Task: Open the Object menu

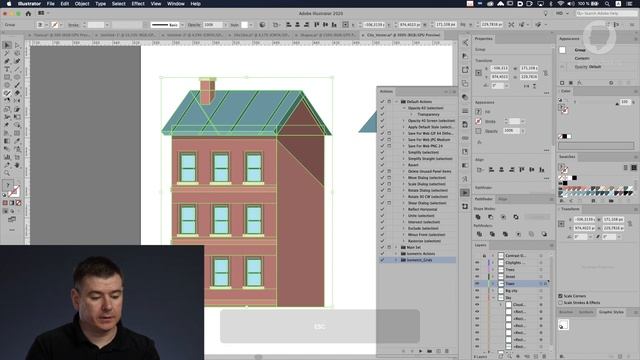Action: pos(82,4)
